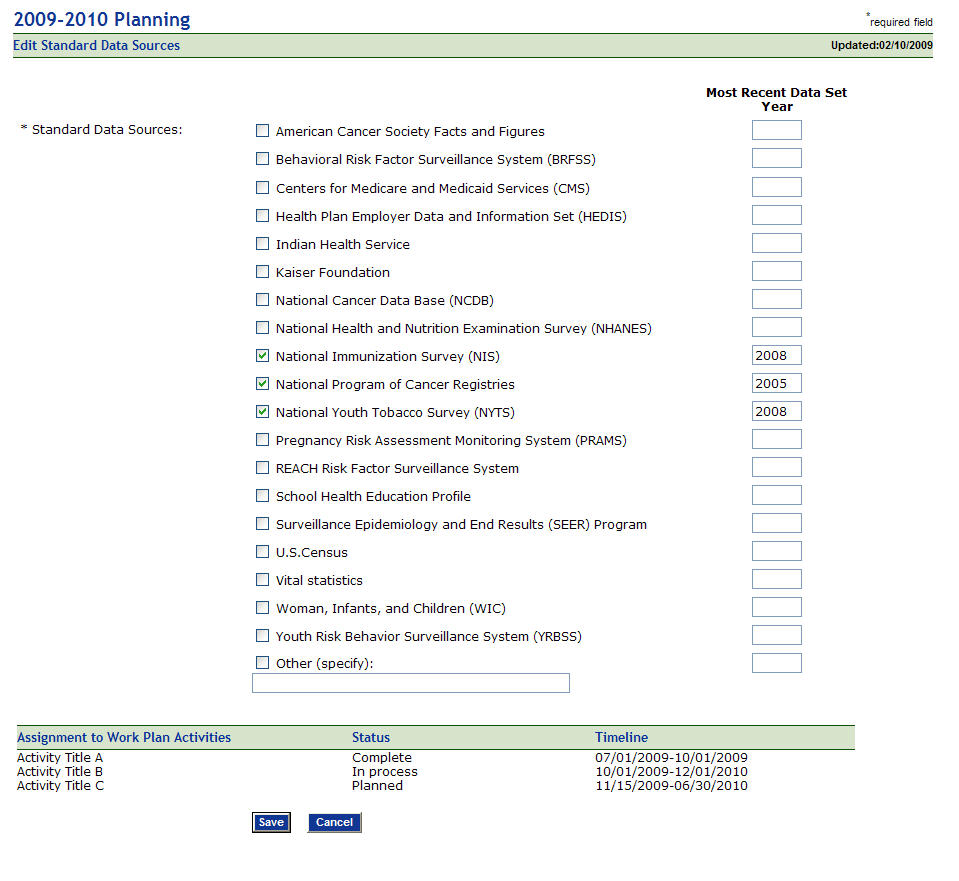Screen dimensions: 959x881
Task: Click the NCDB year input box
Action: pos(776,299)
